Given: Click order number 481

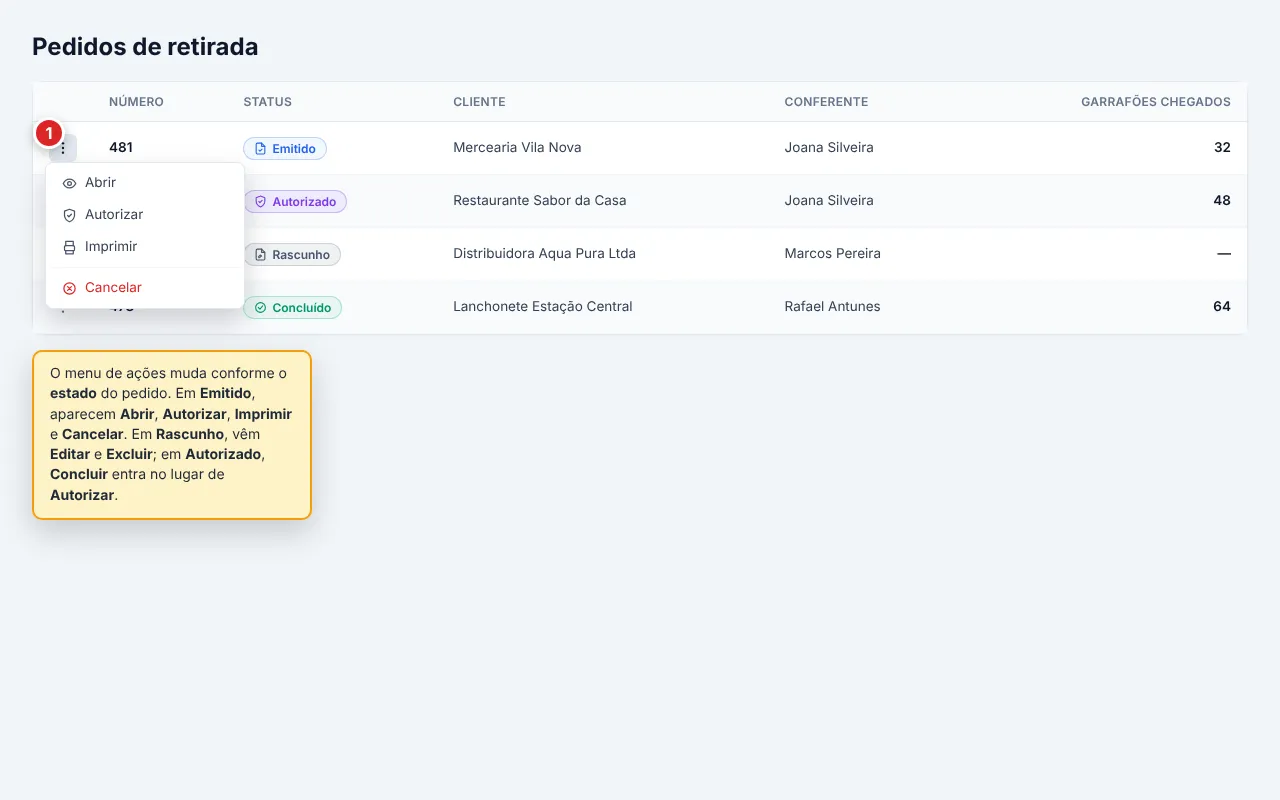Looking at the screenshot, I should tap(121, 148).
